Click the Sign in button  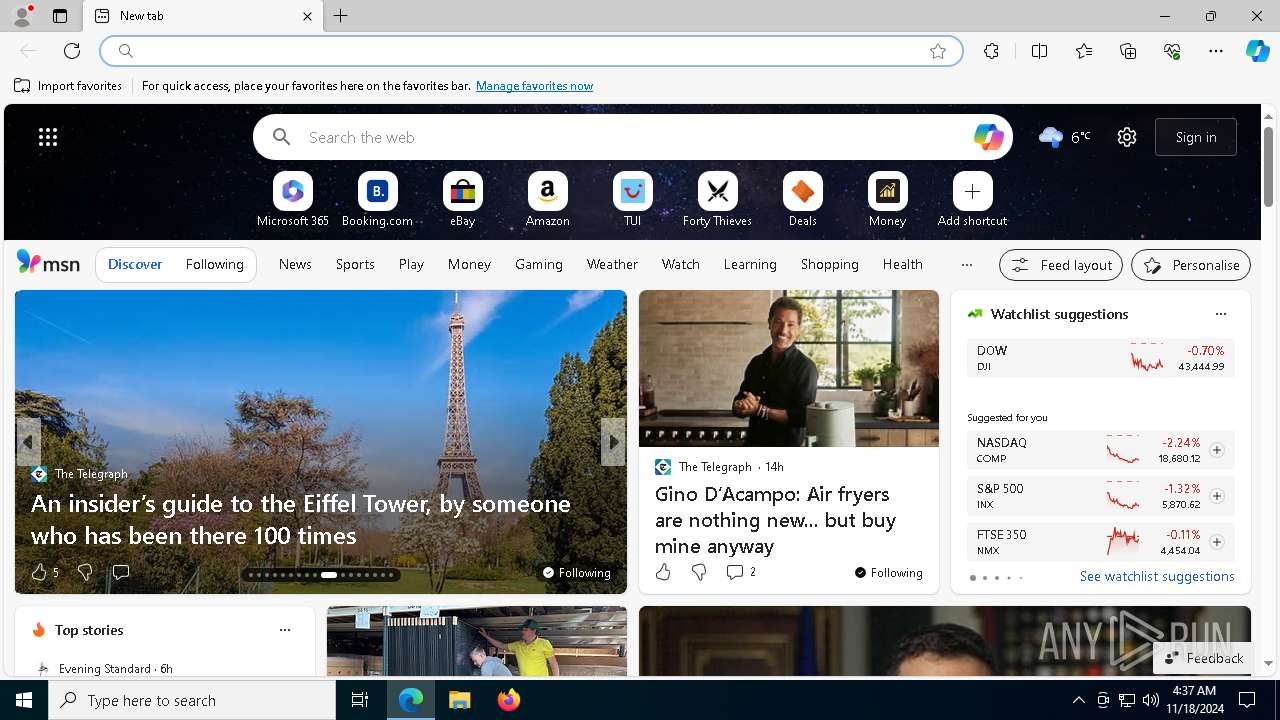click(1195, 137)
